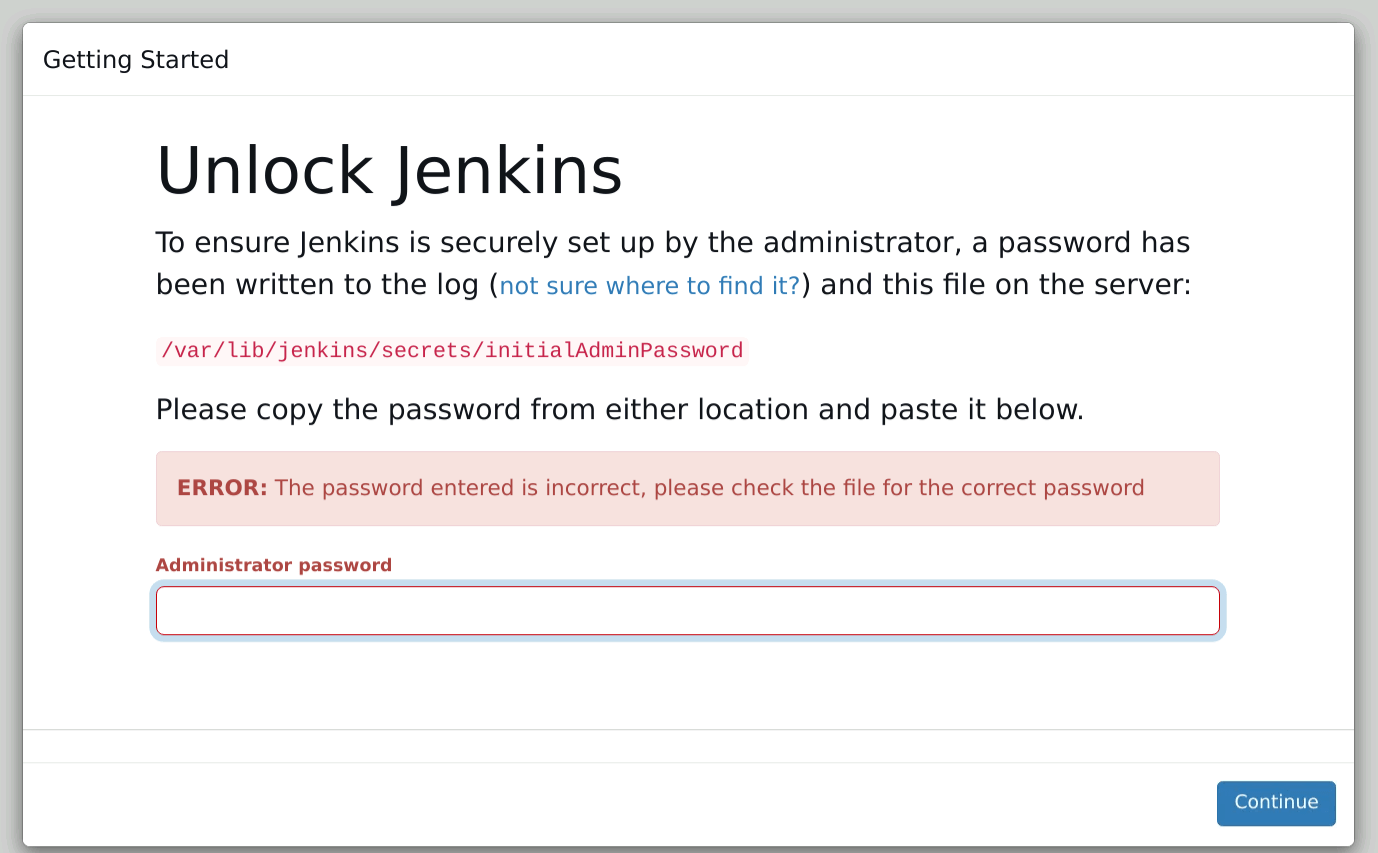Select the initialAdminPassword file path text

pos(450,350)
